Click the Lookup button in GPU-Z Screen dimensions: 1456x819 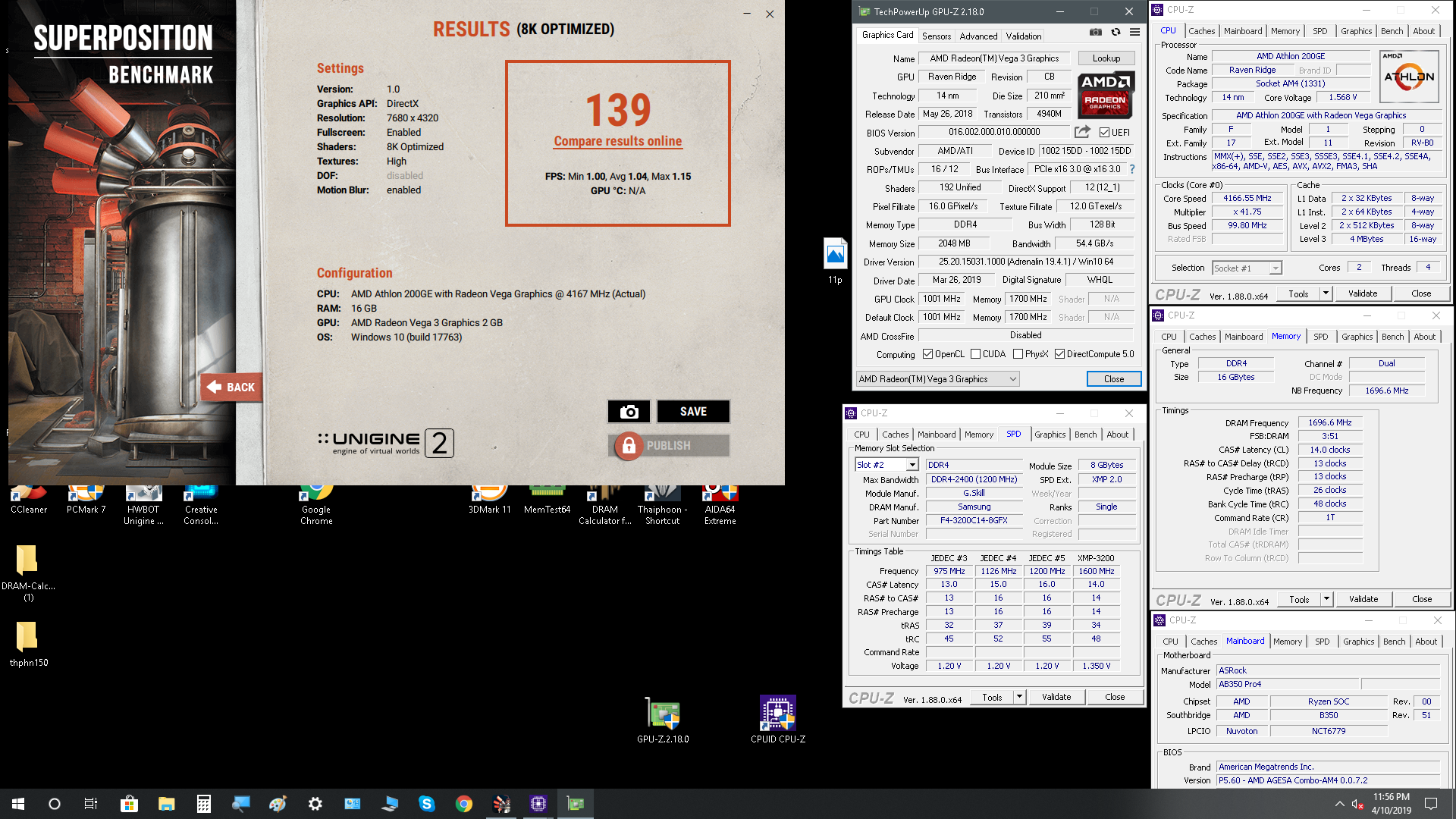[x=1106, y=58]
